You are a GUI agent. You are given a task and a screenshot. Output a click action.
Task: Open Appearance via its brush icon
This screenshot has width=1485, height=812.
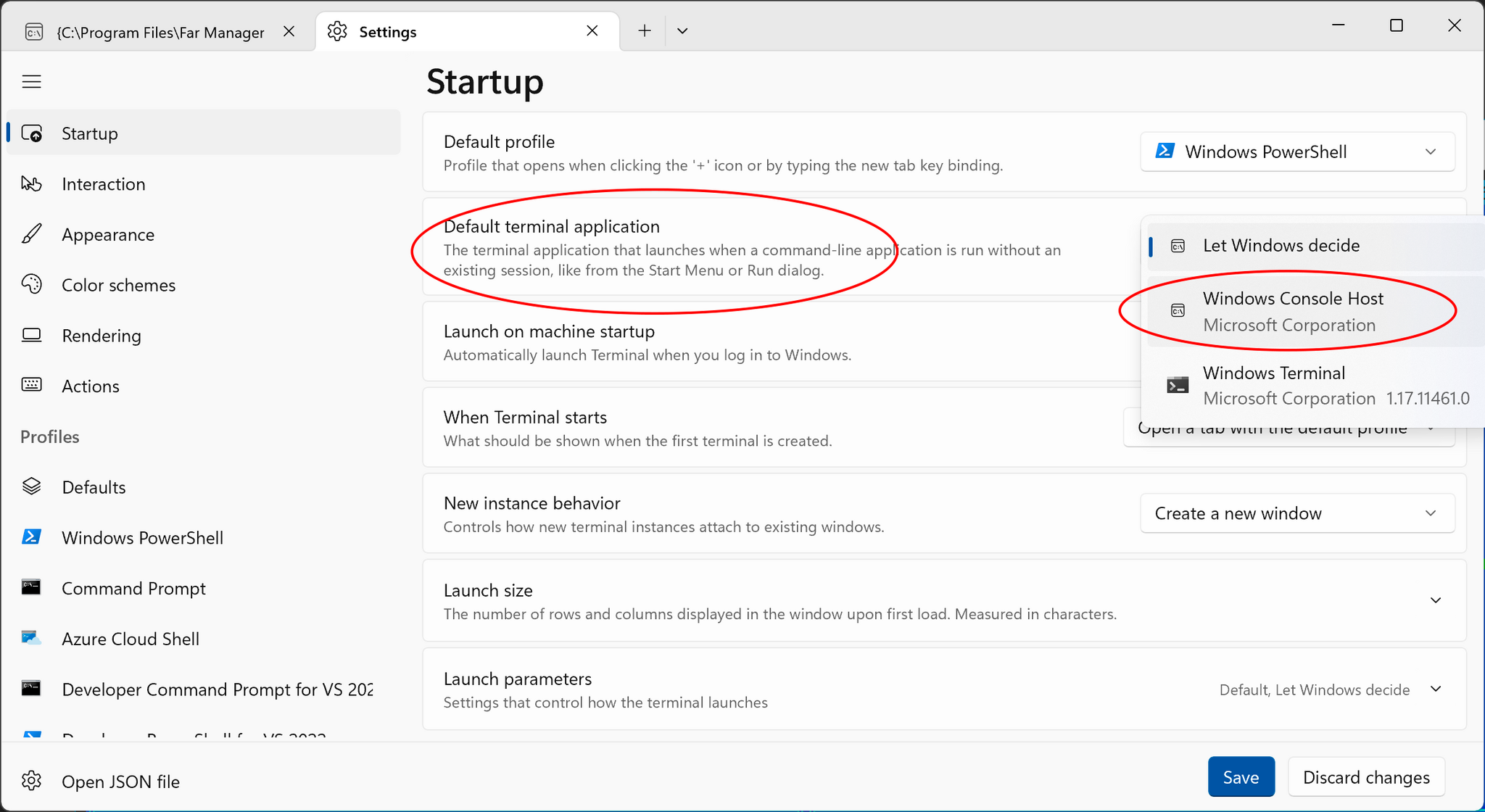pos(32,234)
